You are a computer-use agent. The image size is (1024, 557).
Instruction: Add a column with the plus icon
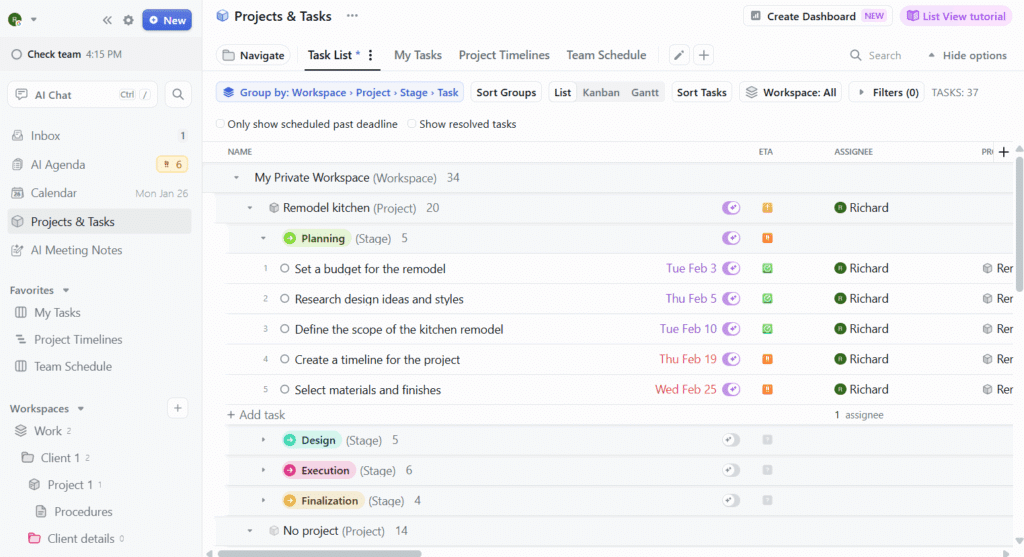[x=1004, y=152]
